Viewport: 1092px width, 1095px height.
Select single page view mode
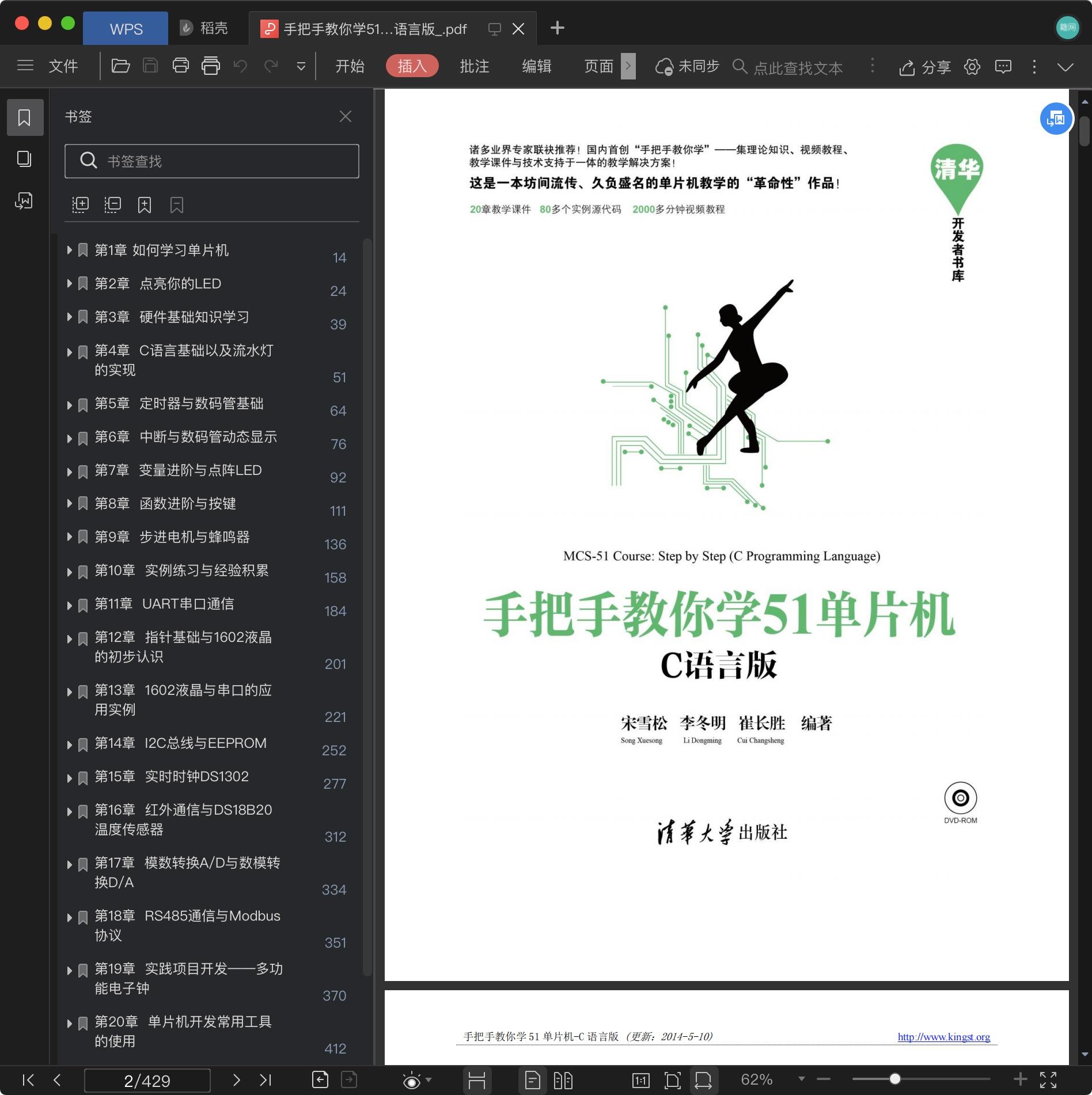[533, 1081]
